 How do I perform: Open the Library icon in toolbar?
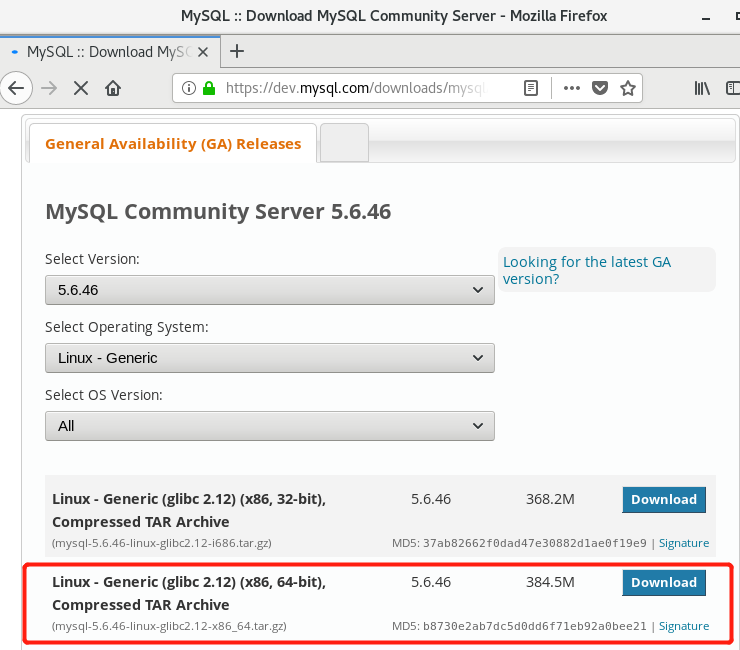click(702, 88)
